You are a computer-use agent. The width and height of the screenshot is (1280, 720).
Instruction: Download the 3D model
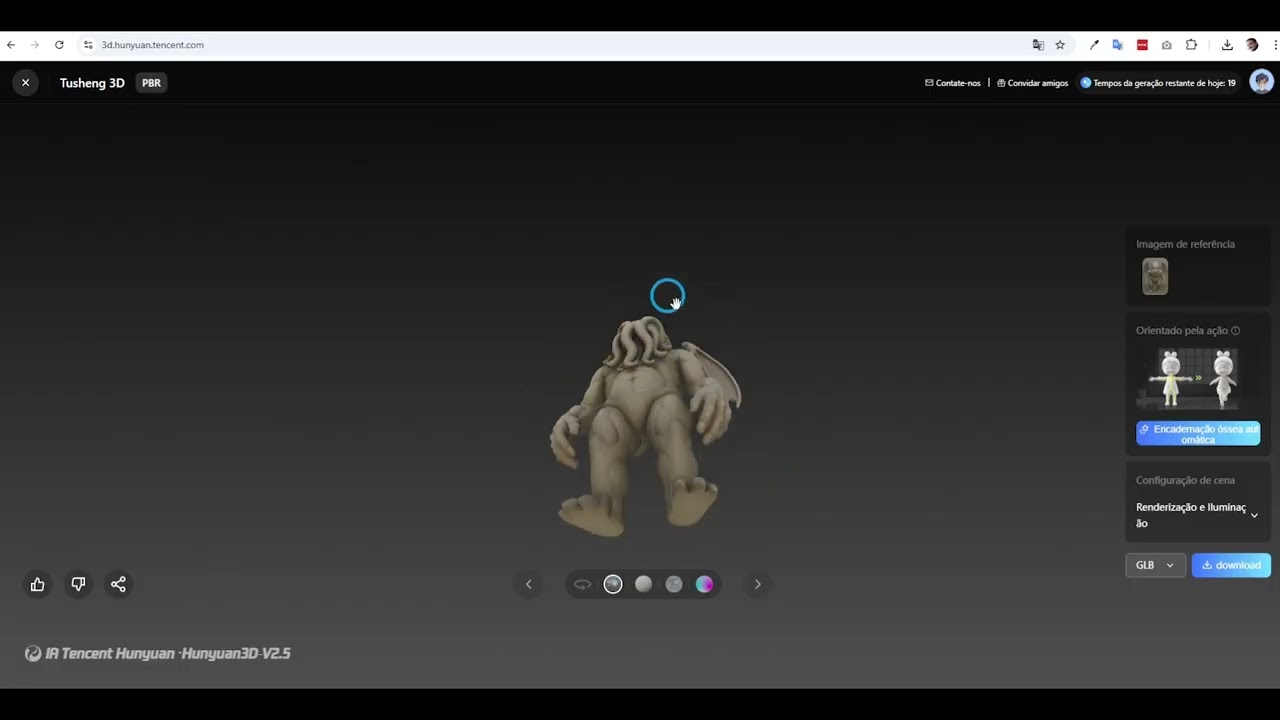(1231, 565)
